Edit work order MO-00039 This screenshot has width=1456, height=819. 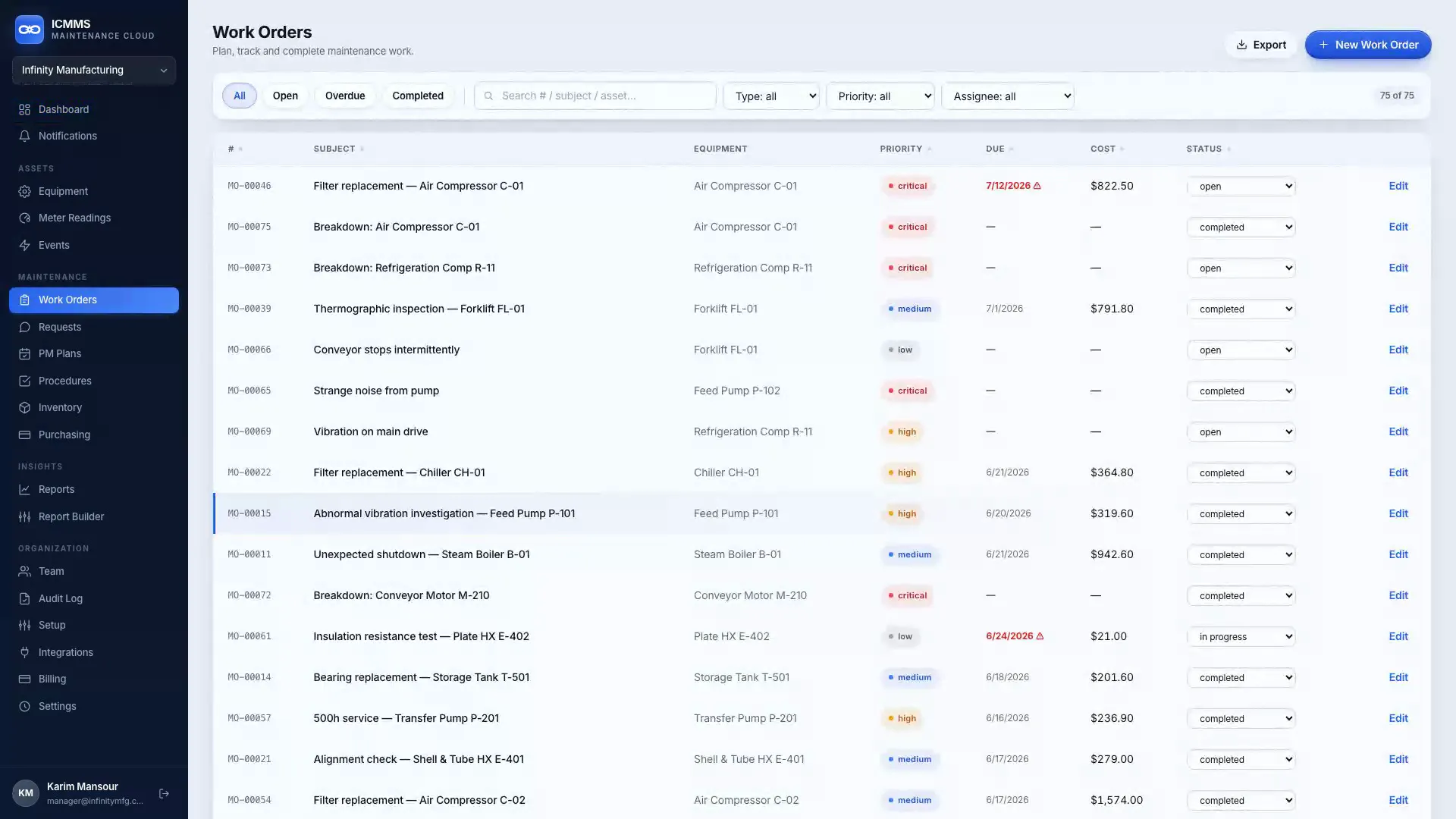(1398, 309)
